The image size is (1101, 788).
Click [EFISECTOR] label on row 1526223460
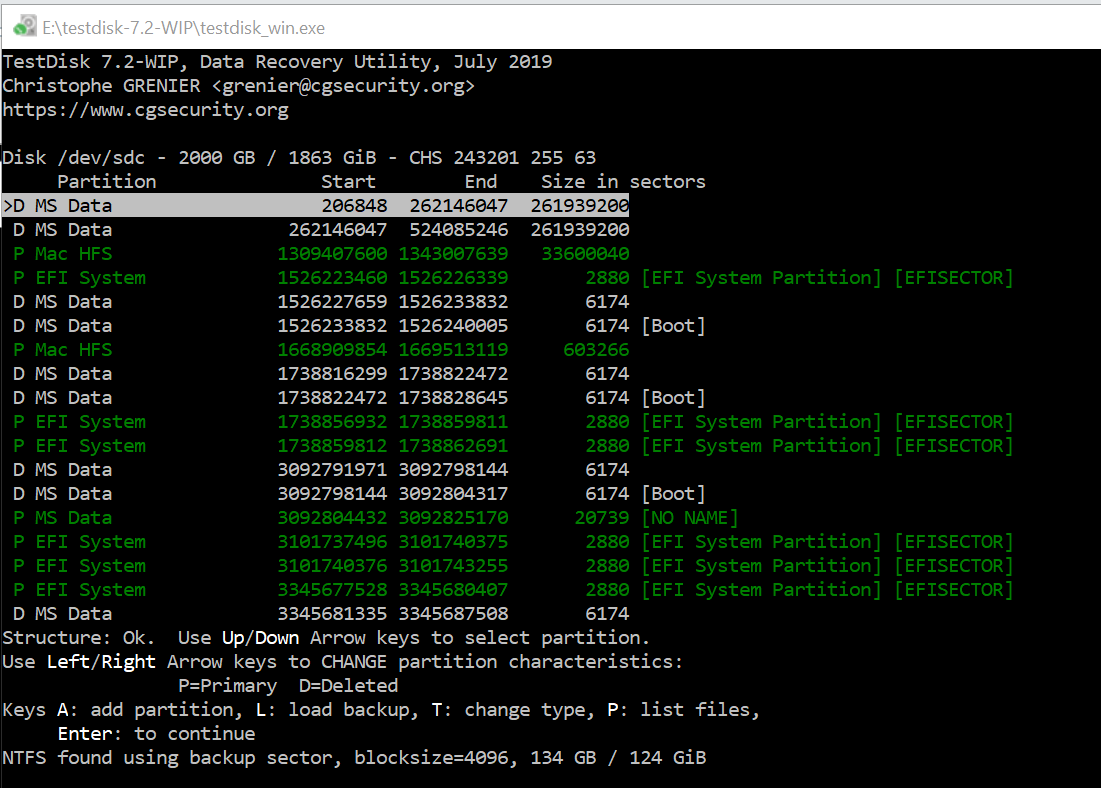(954, 277)
